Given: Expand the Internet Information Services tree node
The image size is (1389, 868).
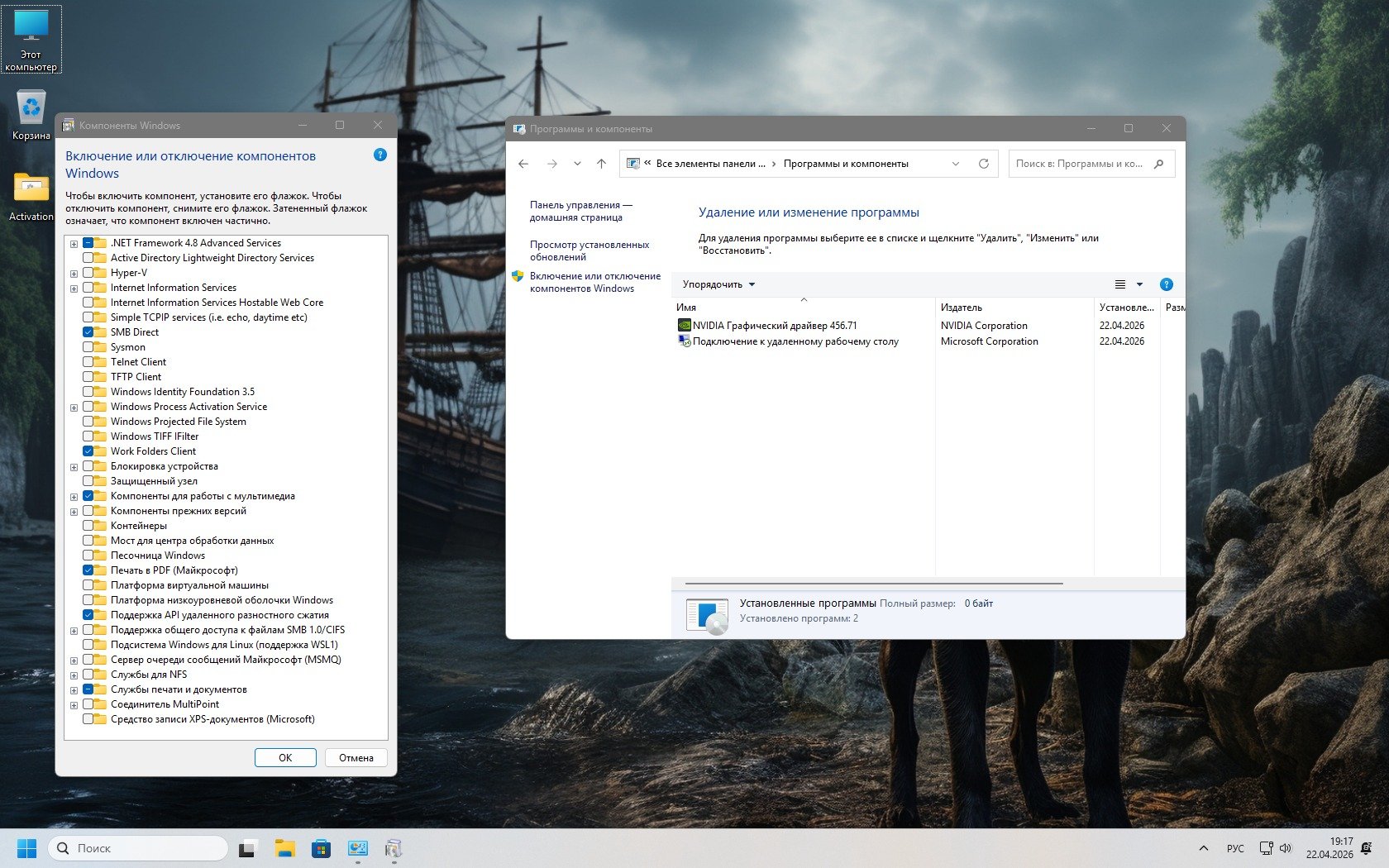Looking at the screenshot, I should pyautogui.click(x=74, y=289).
